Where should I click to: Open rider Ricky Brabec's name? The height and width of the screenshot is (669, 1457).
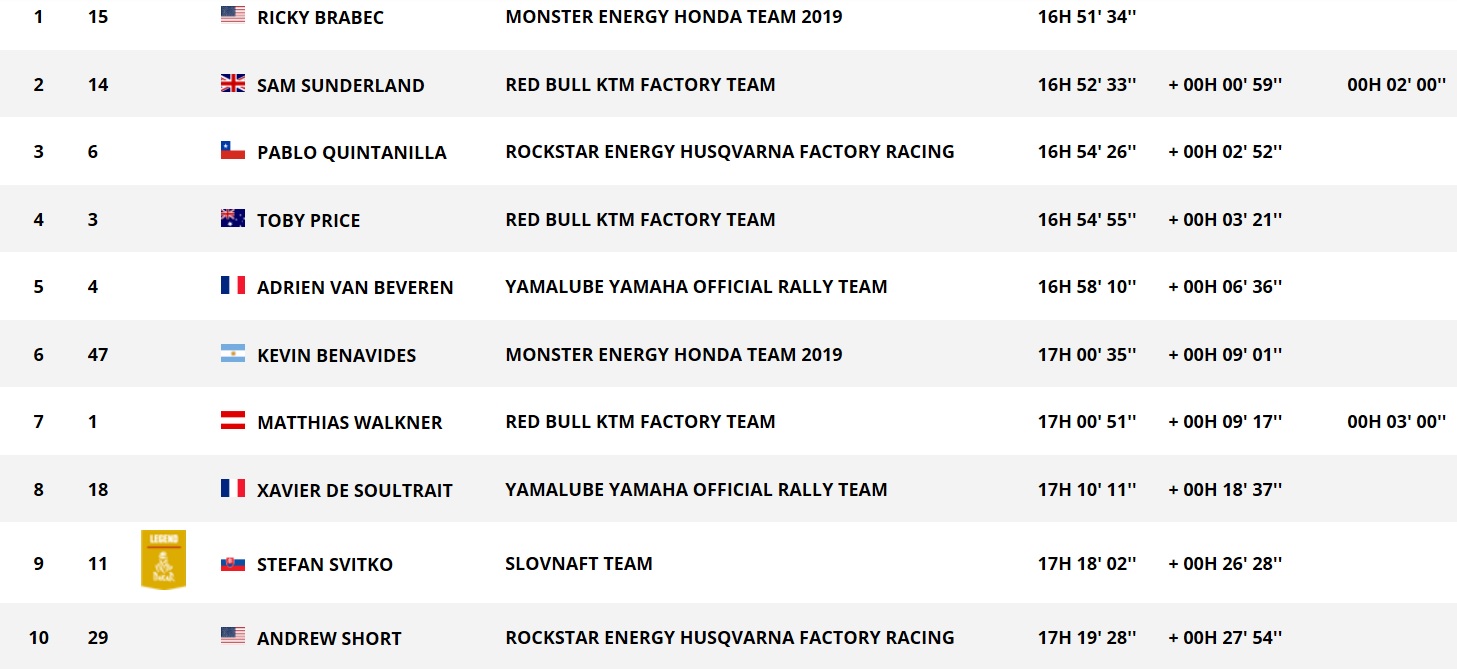pyautogui.click(x=320, y=18)
